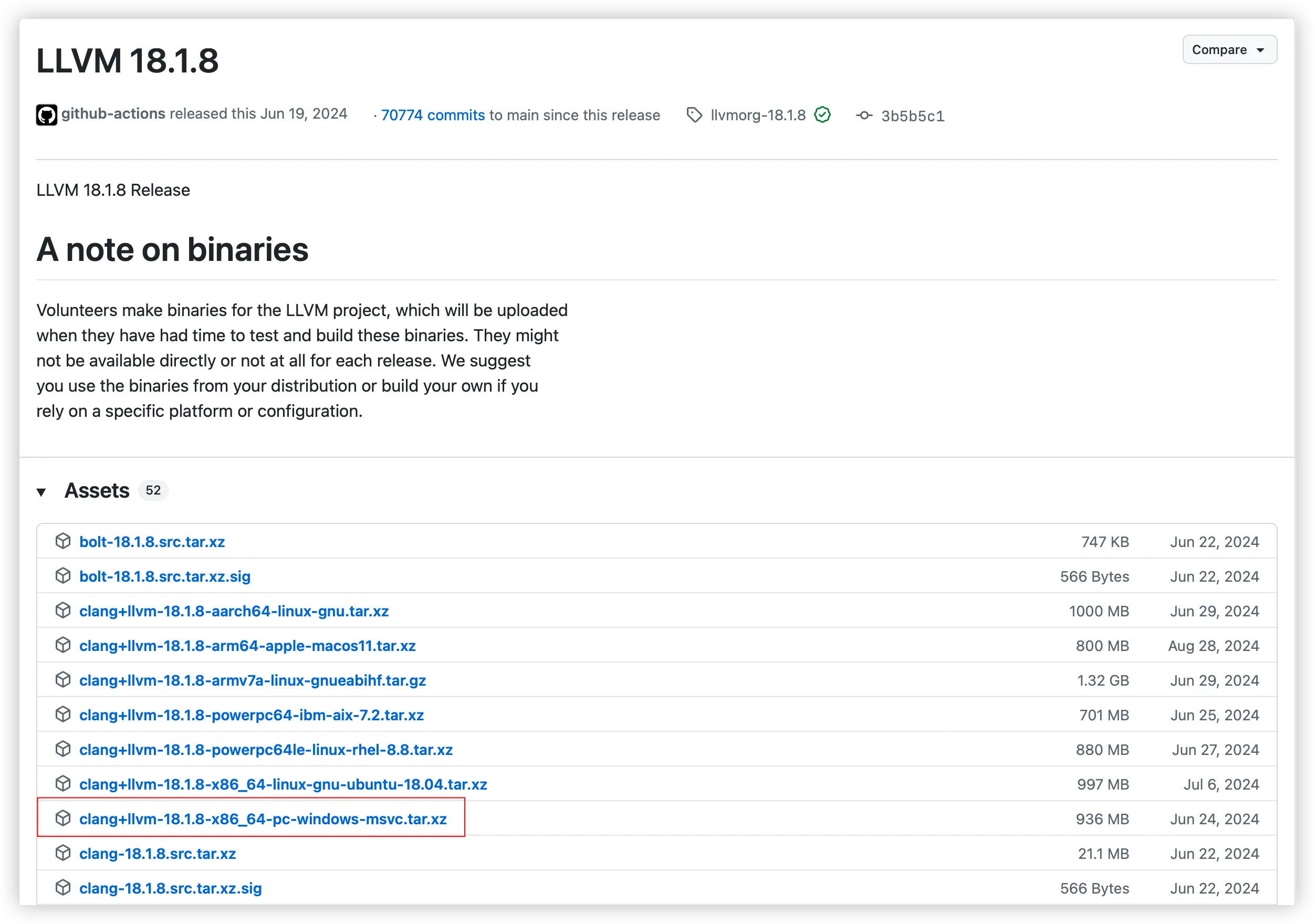Click package icon beside the windows-msvc archive
The width and height of the screenshot is (1315, 924).
click(x=63, y=818)
